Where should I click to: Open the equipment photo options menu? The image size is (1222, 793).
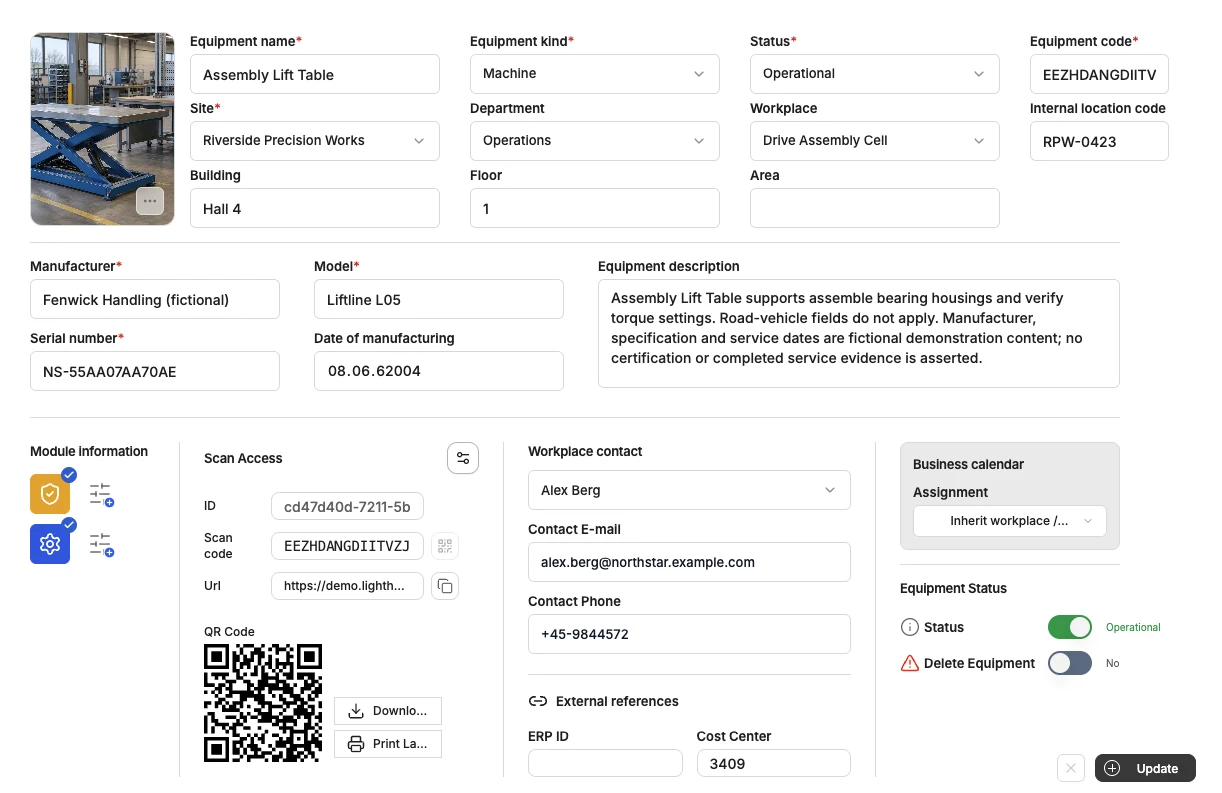coord(150,201)
